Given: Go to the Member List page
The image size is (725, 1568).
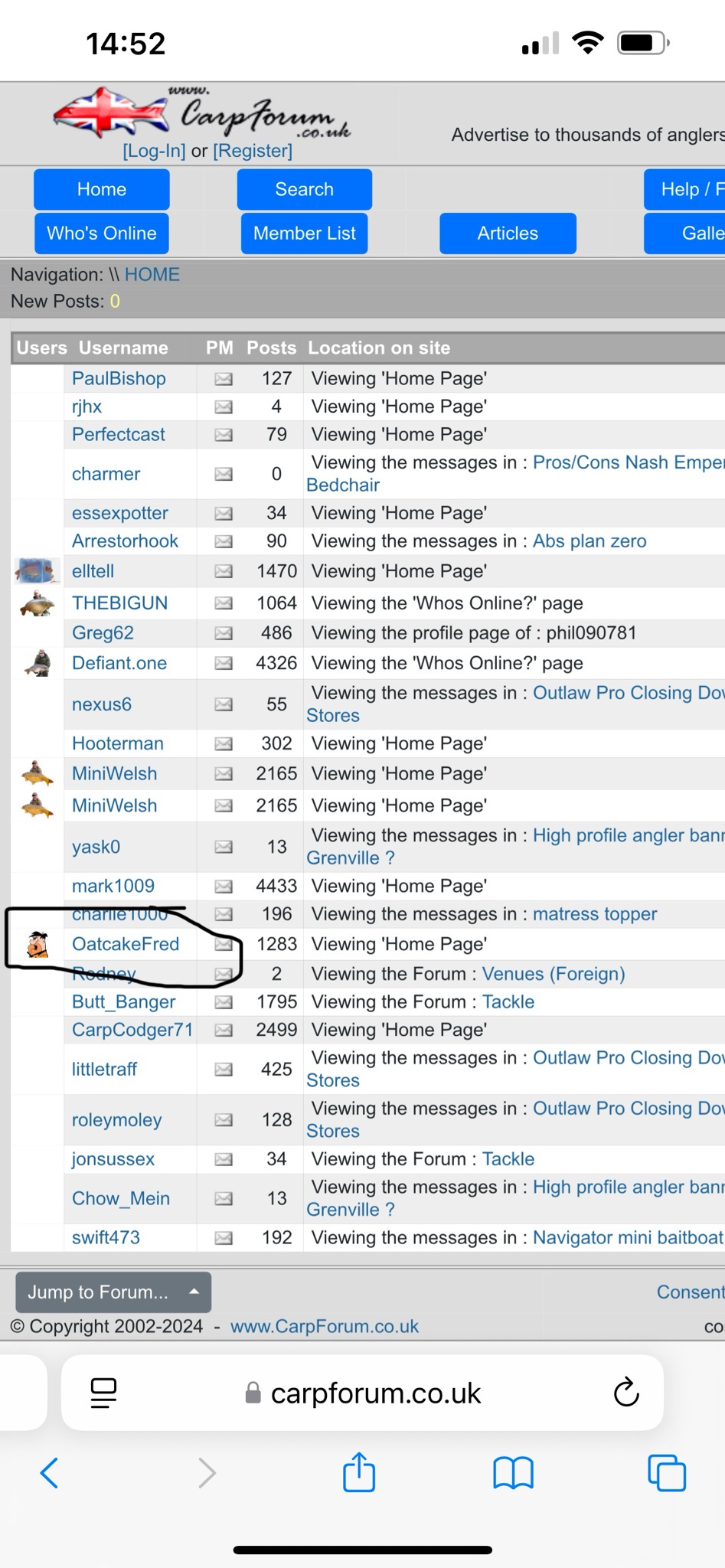Looking at the screenshot, I should (x=304, y=234).
